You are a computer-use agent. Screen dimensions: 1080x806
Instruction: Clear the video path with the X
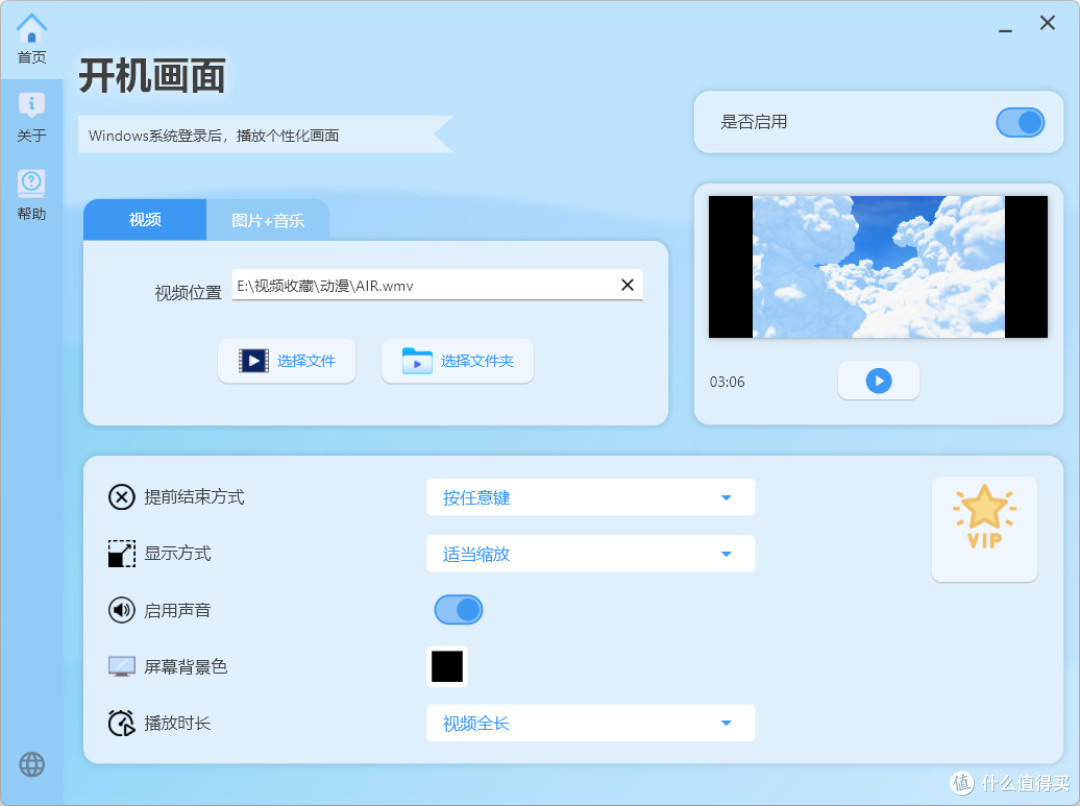coord(627,285)
